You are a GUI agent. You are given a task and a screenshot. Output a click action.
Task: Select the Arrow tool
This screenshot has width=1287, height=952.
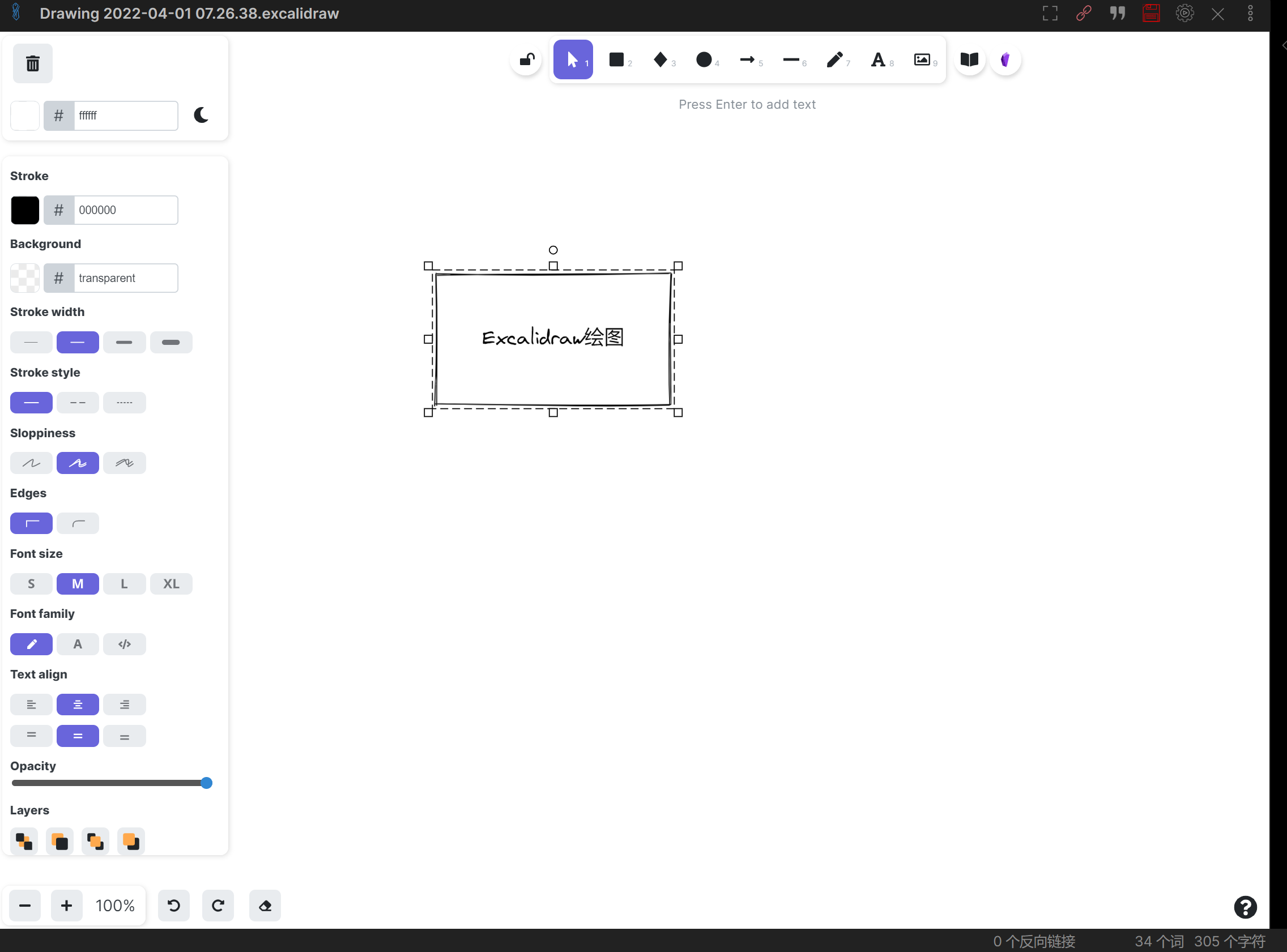(747, 59)
